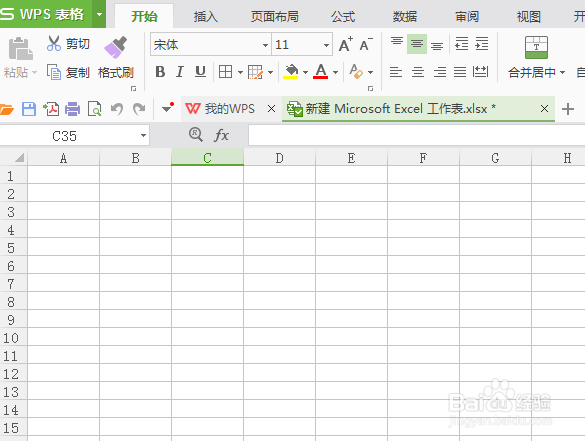Activate the Format Painter brush

click(116, 47)
